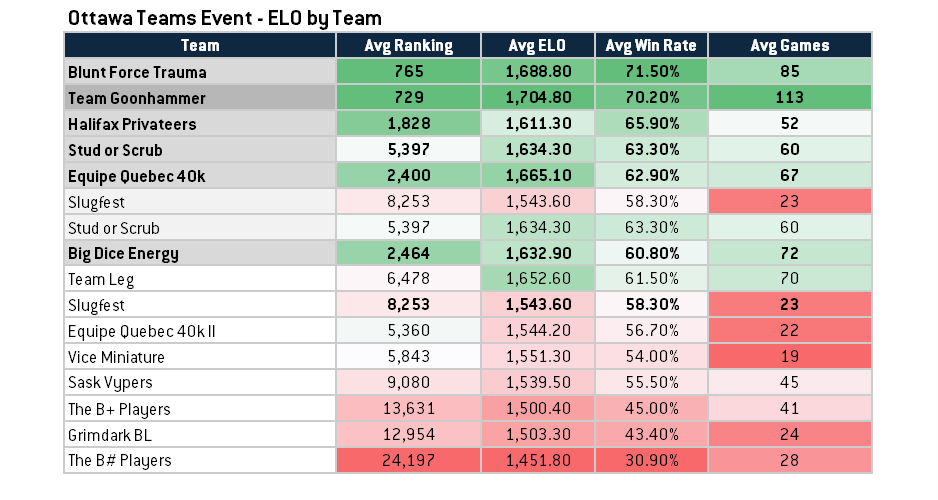Sort by the Avg Ranking column header

(x=408, y=46)
